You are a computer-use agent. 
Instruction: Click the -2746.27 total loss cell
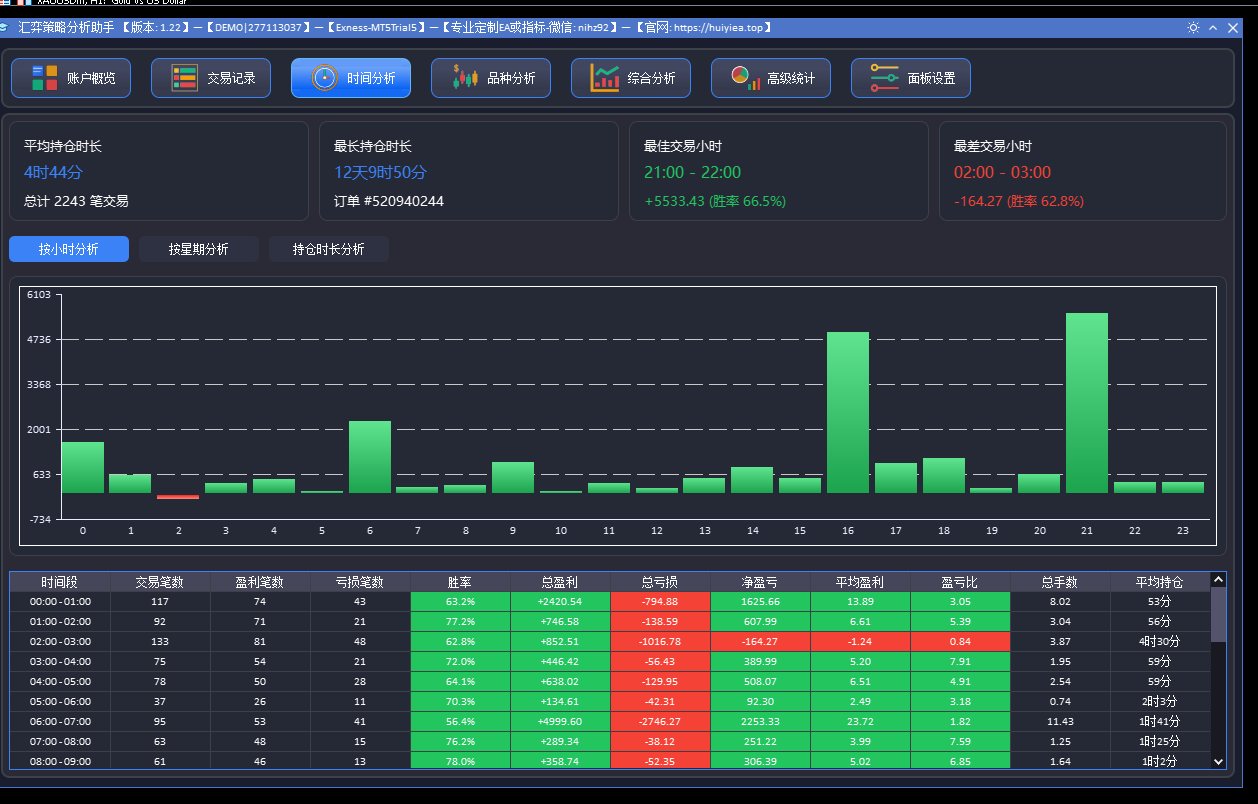(660, 722)
